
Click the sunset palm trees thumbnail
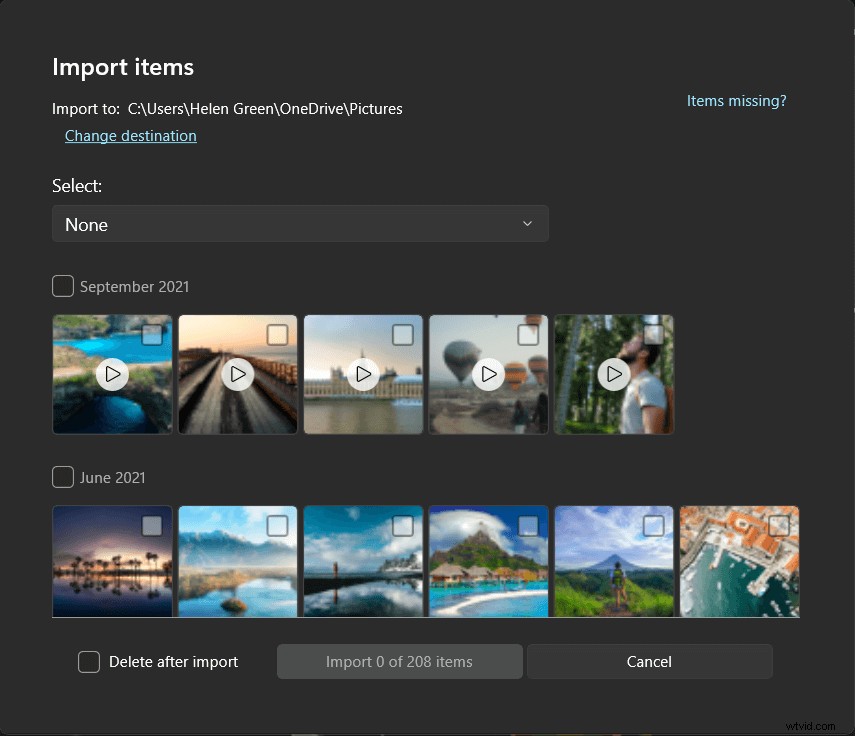pos(112,561)
